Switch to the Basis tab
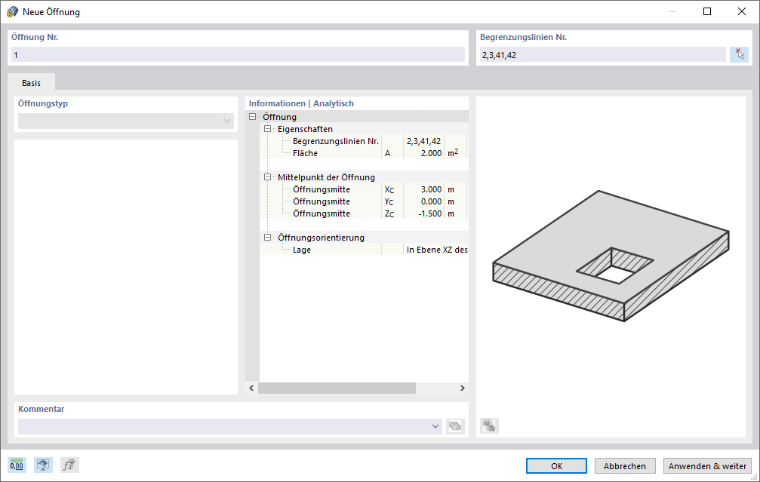 click(31, 83)
